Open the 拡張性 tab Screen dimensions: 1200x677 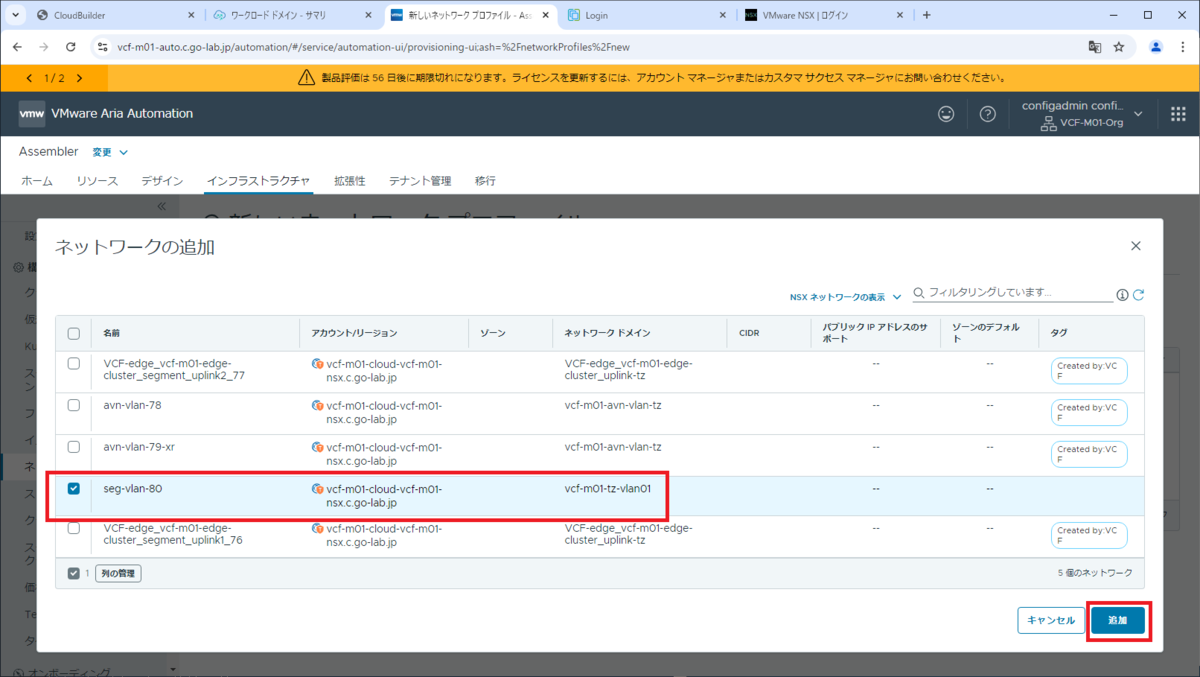pyautogui.click(x=349, y=181)
